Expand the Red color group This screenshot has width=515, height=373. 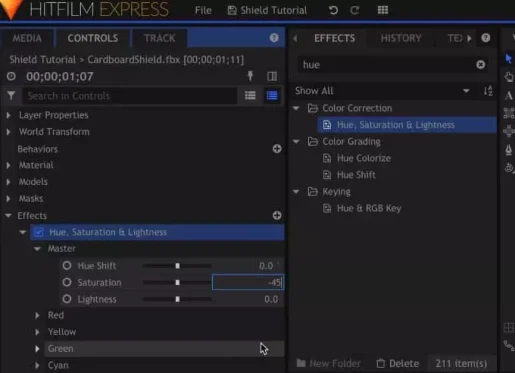click(x=37, y=315)
